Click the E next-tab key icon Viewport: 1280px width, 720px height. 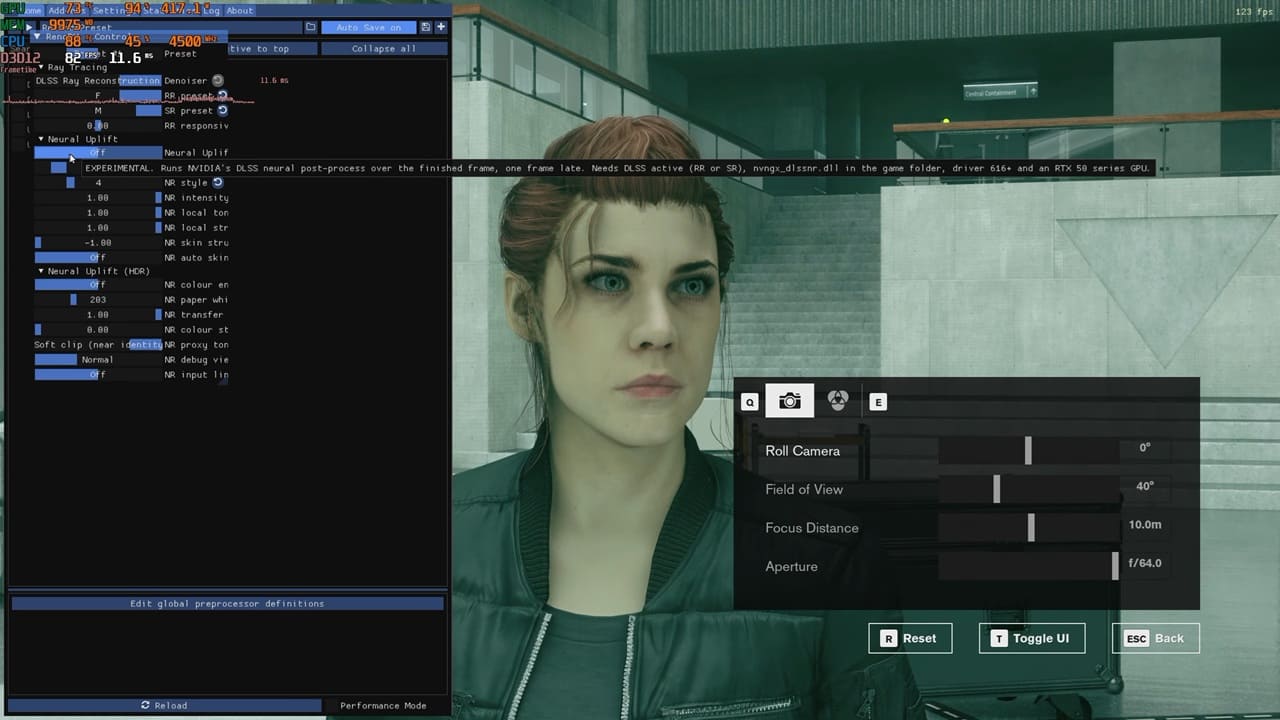[x=878, y=402]
